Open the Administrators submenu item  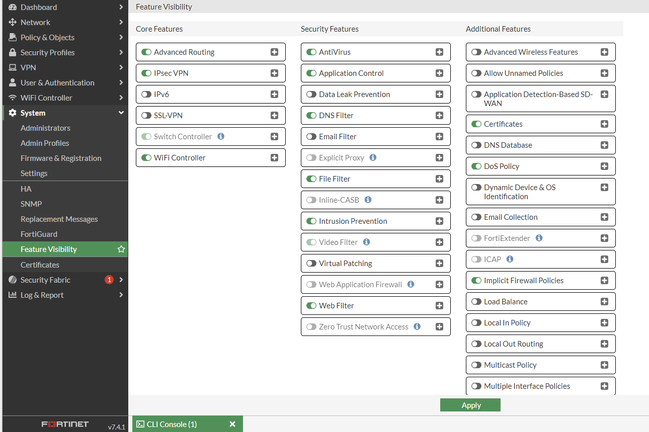click(45, 128)
